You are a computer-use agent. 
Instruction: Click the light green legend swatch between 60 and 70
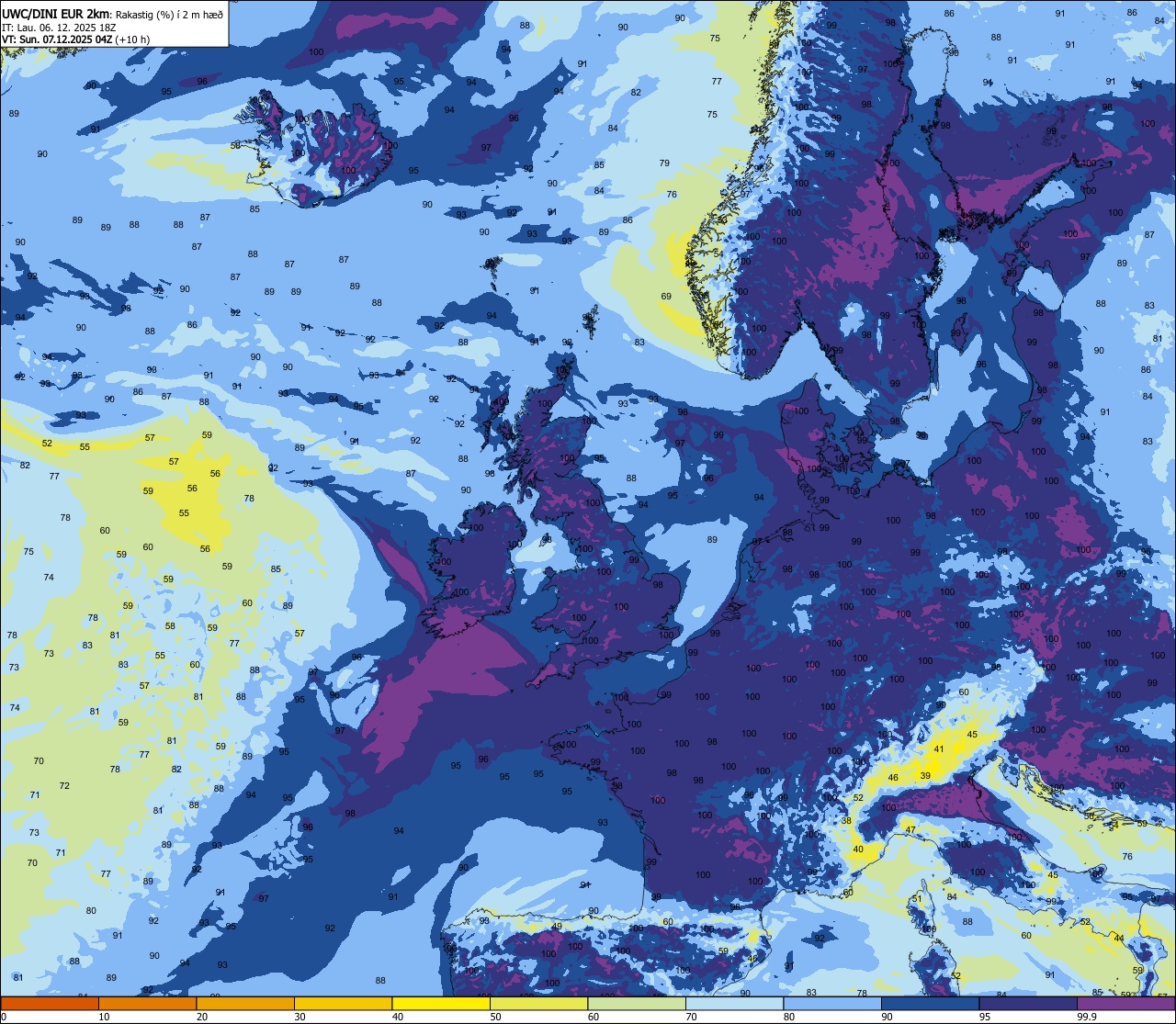click(637, 1003)
